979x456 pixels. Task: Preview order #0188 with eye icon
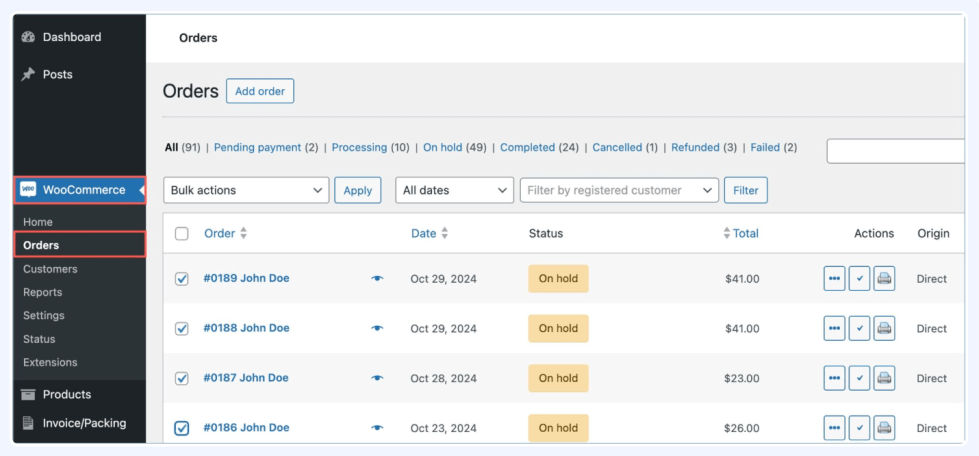[377, 329]
